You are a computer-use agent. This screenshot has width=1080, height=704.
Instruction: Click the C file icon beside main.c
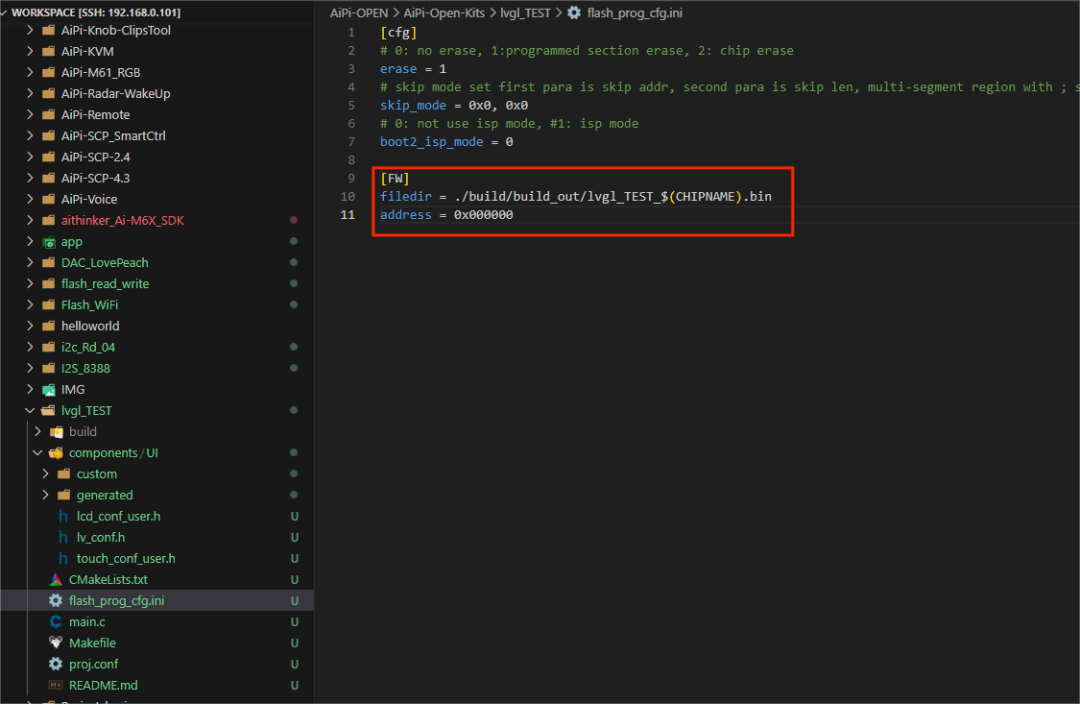pos(56,622)
